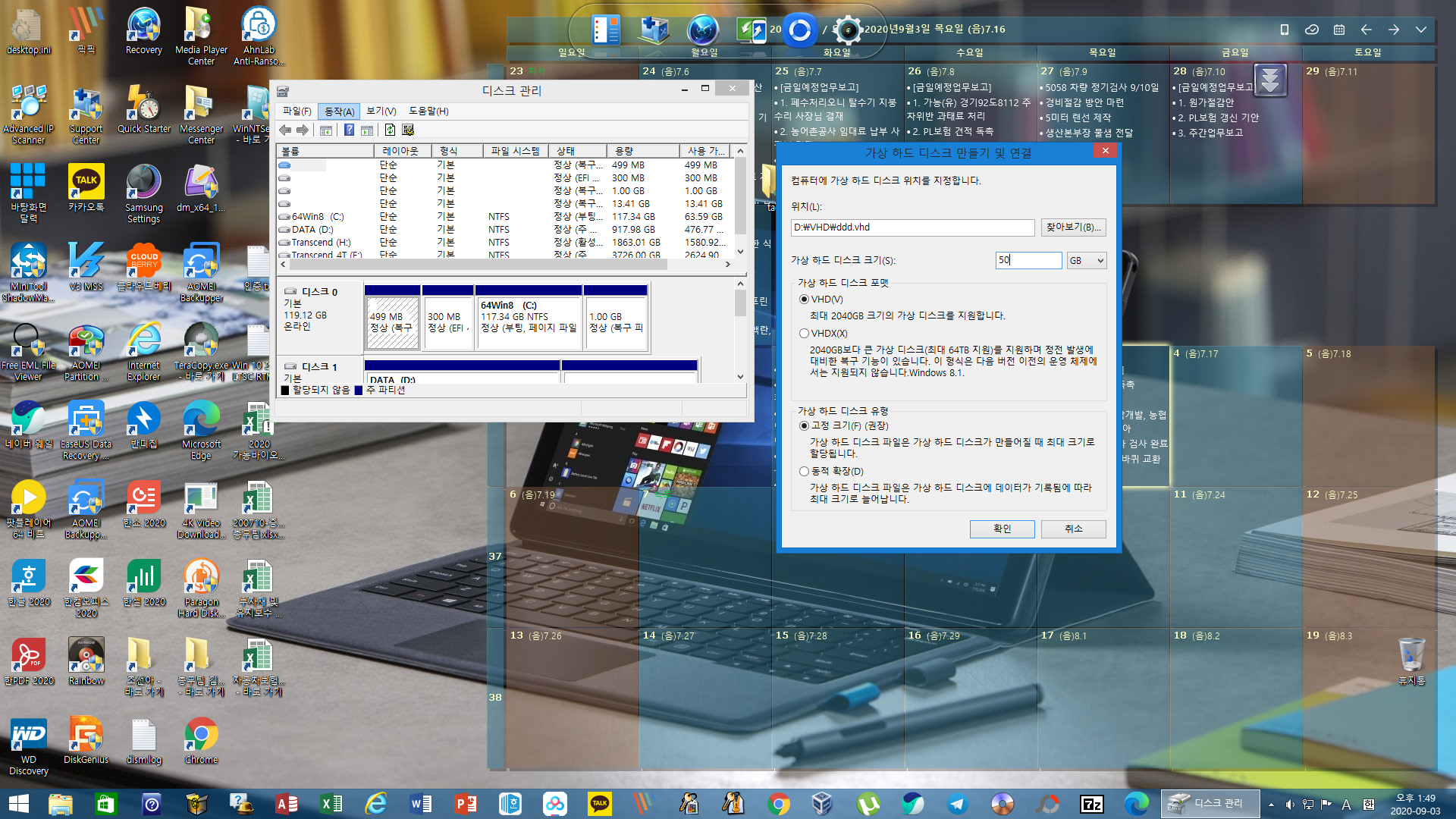Select the 499 MB partition block in Disk 0
Screen dimensions: 1456x819
(x=392, y=318)
